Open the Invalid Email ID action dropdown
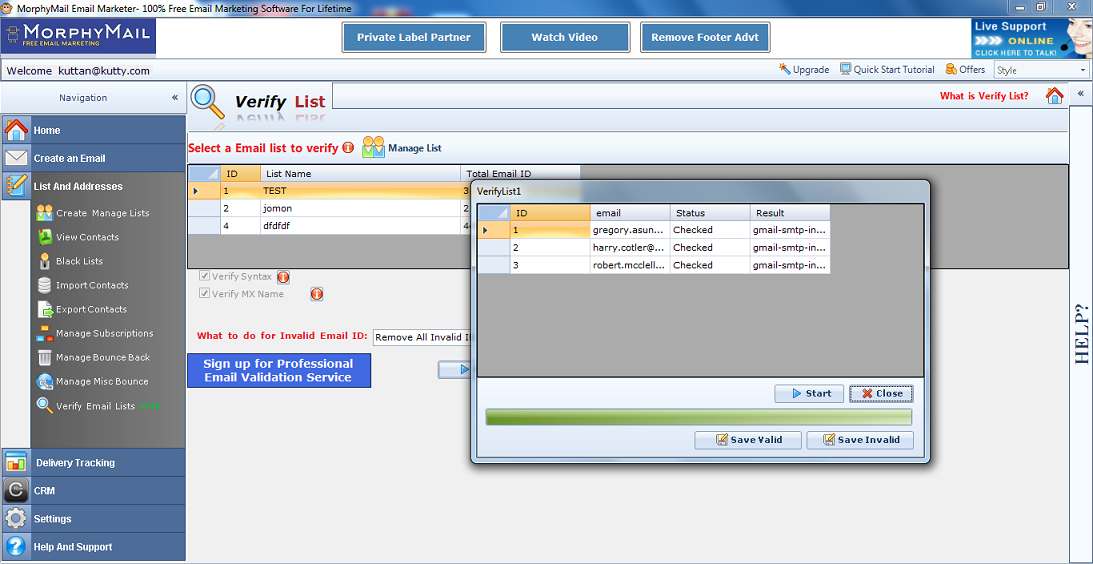Viewport: 1093px width, 564px height. [422, 337]
